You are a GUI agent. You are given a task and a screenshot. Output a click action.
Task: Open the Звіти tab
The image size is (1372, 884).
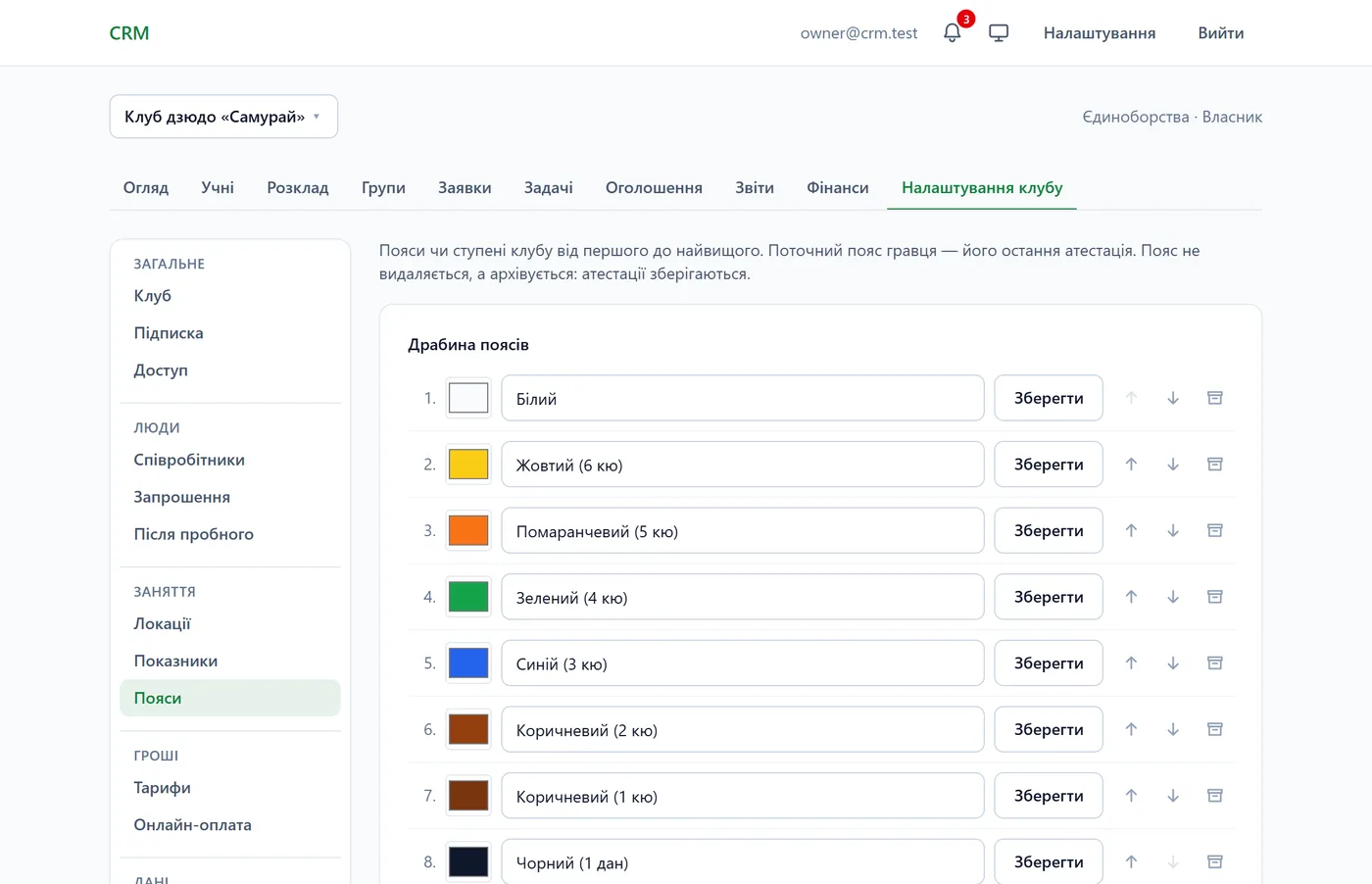click(755, 187)
